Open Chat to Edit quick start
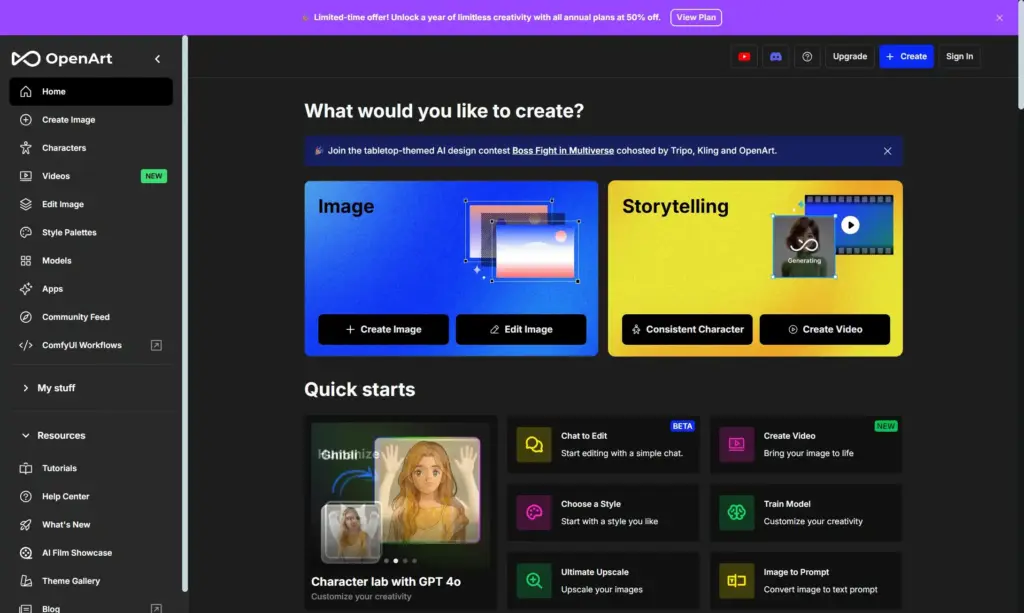Viewport: 1024px width, 613px height. click(x=603, y=445)
